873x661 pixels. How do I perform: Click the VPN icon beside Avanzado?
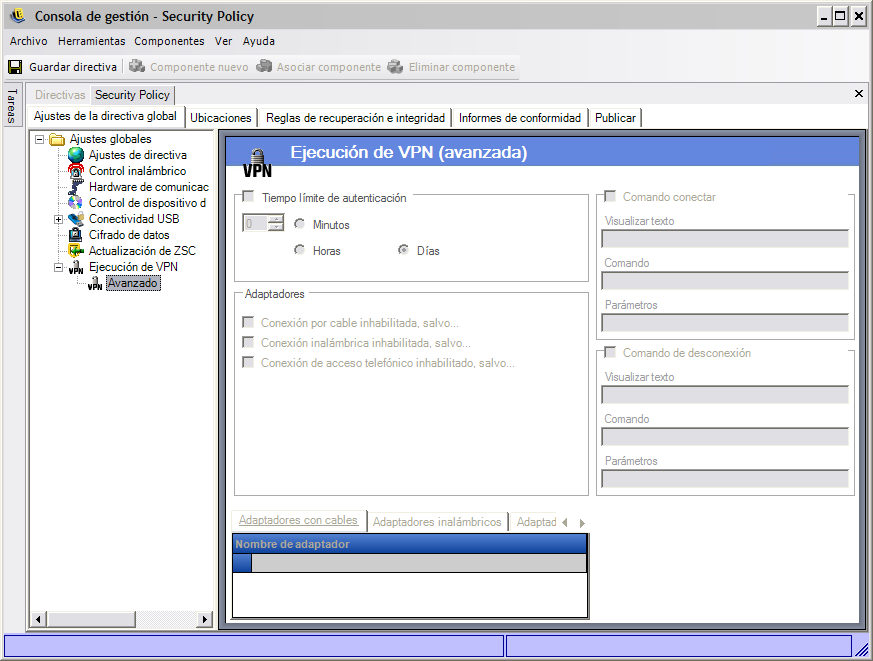pos(95,283)
